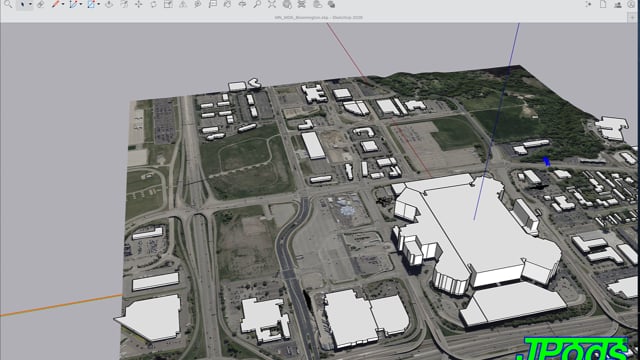The width and height of the screenshot is (640, 360).
Task: Activate the Push/Pull tool
Action: click(109, 4)
